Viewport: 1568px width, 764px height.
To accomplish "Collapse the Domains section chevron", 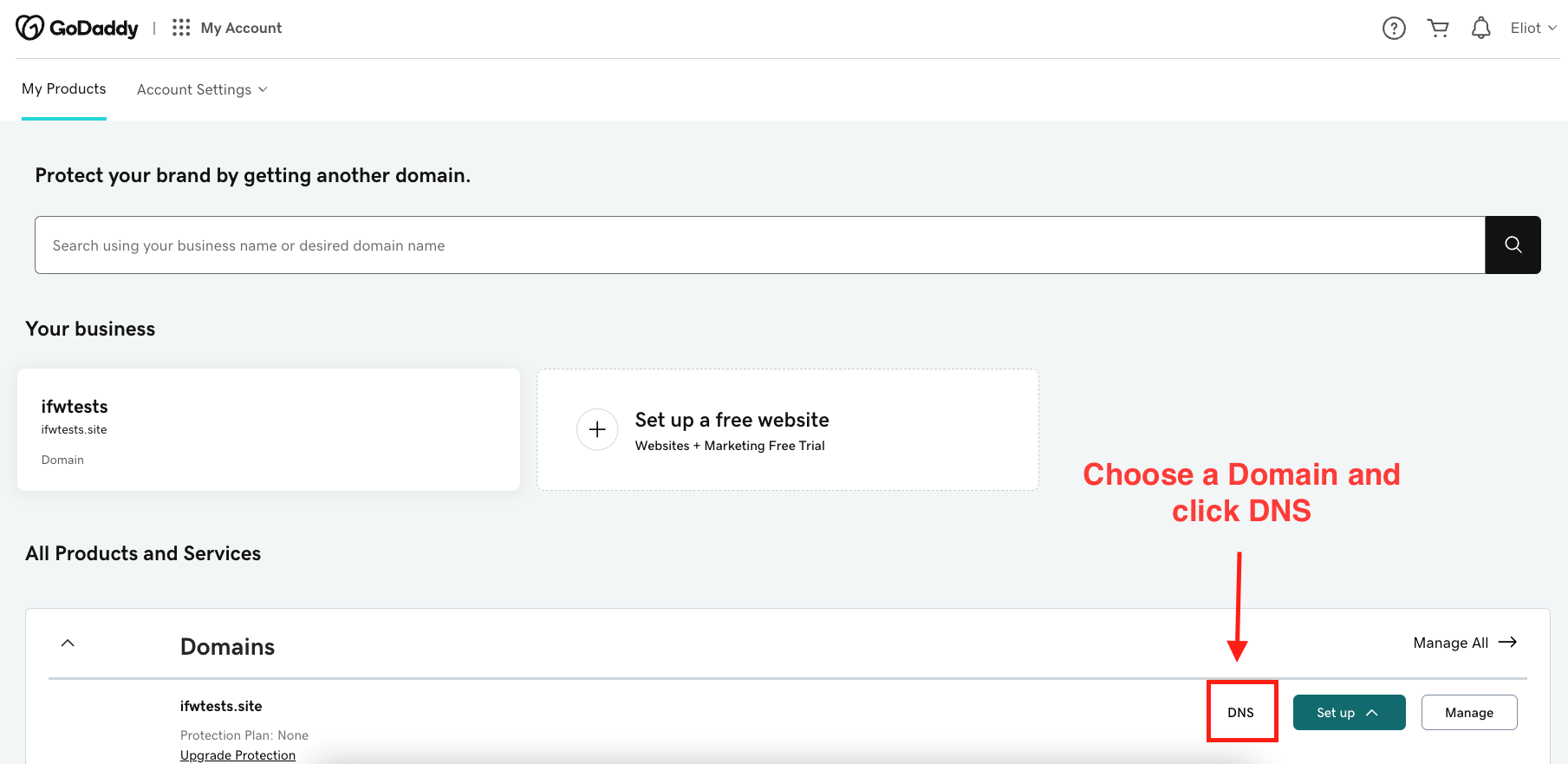I will coord(68,643).
